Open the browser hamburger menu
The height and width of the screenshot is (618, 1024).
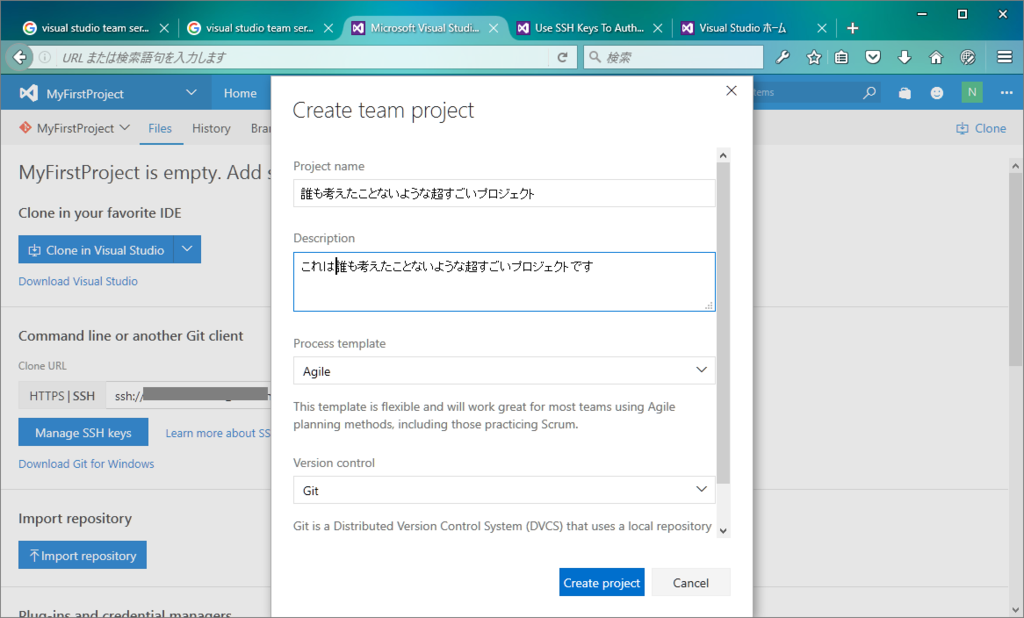tap(1004, 57)
